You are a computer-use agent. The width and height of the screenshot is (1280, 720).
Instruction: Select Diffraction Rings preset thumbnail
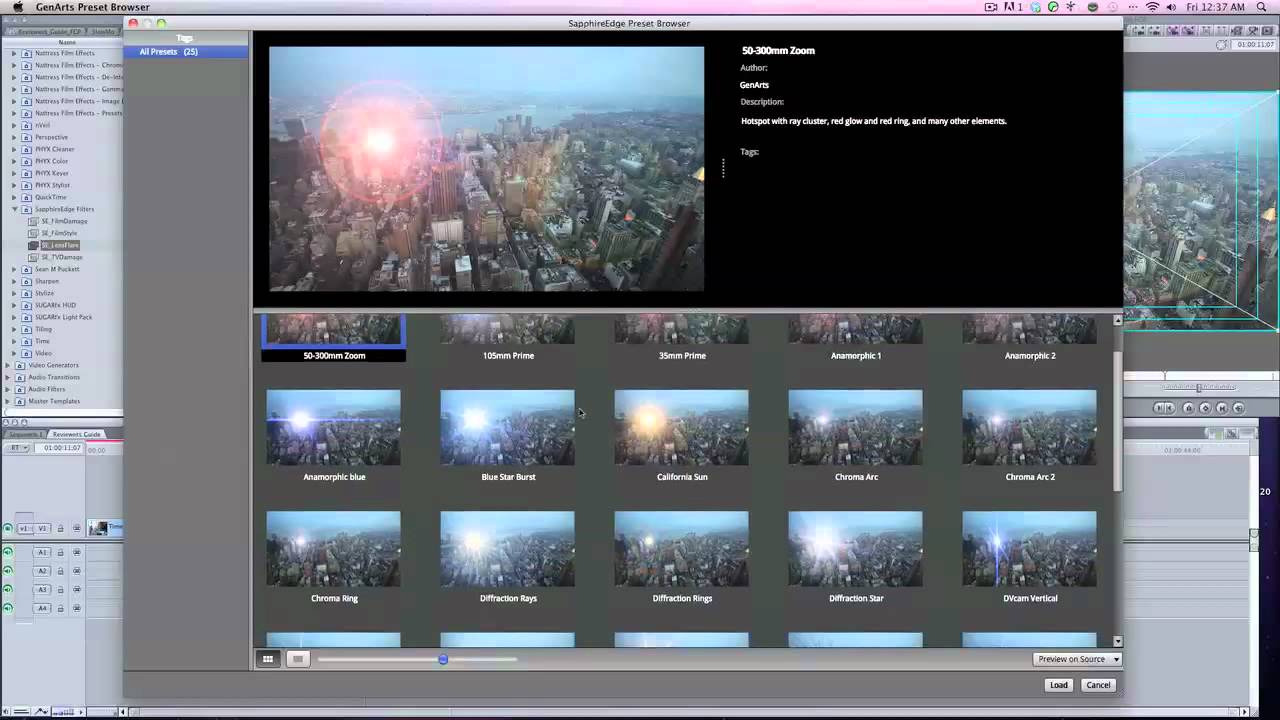(682, 549)
